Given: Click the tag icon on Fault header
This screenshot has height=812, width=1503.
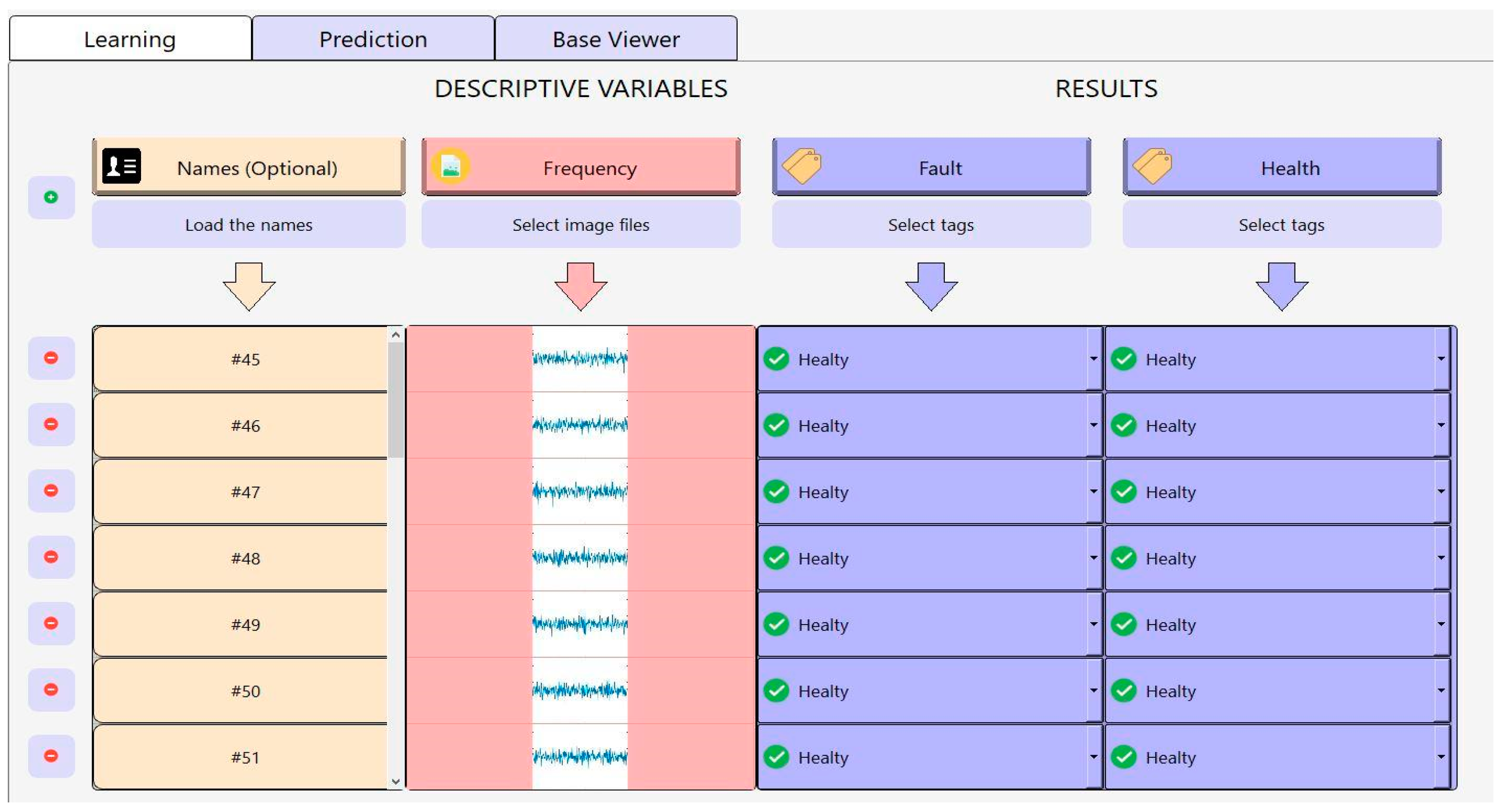Looking at the screenshot, I should 801,166.
